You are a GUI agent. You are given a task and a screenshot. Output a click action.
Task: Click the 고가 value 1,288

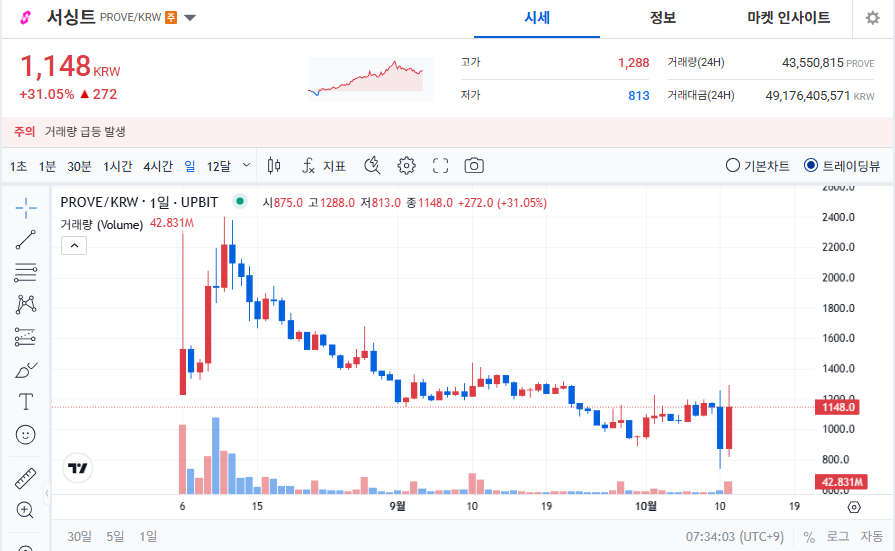(634, 63)
